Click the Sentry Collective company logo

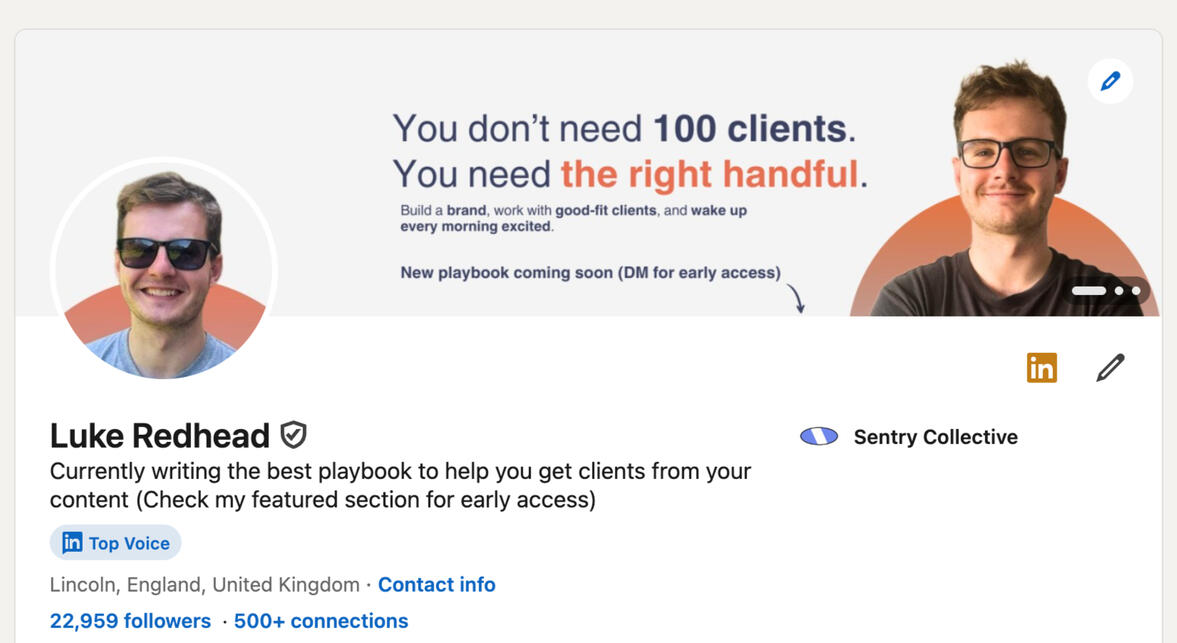pyautogui.click(x=819, y=437)
